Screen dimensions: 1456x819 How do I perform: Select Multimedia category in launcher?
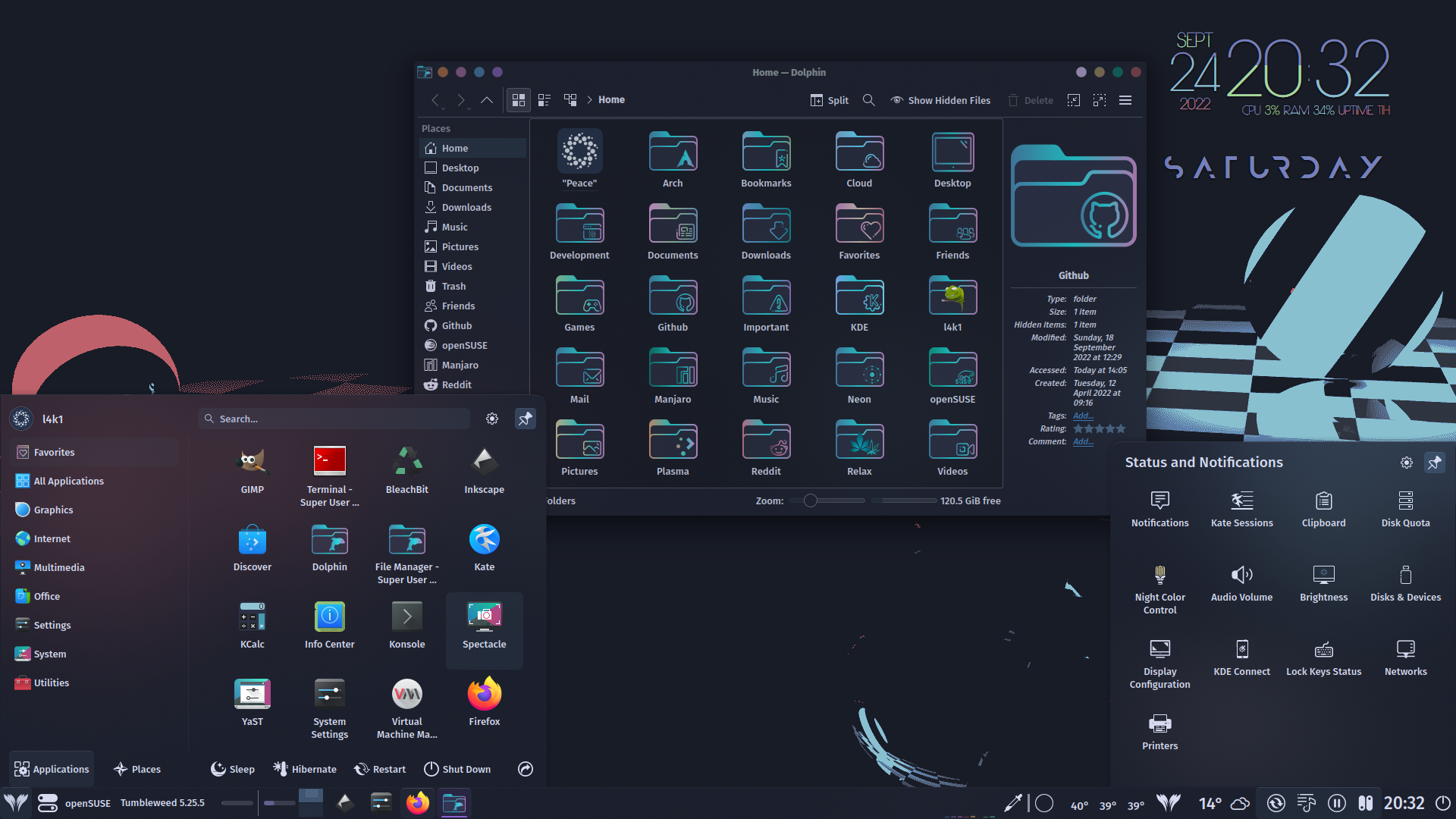coord(95,567)
